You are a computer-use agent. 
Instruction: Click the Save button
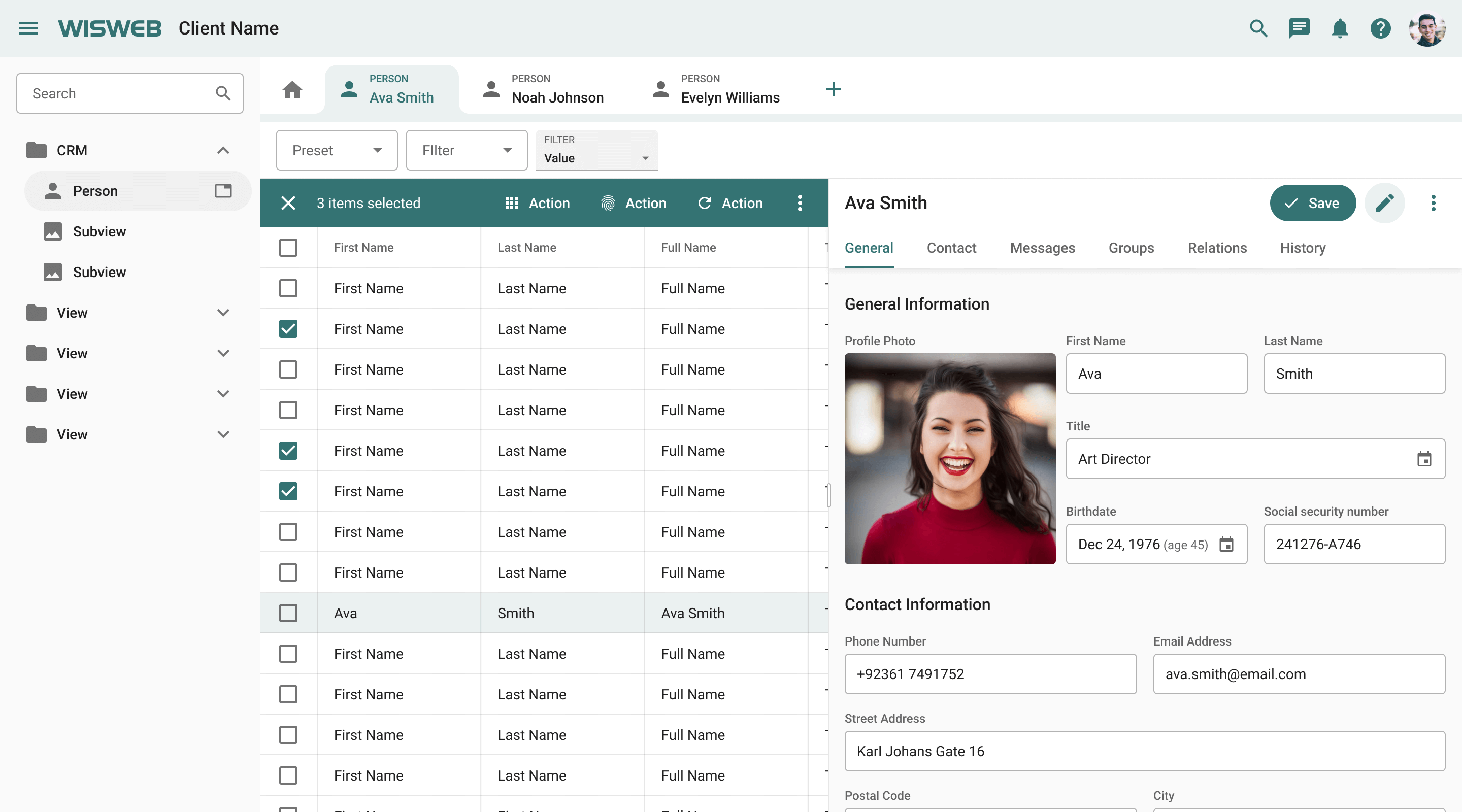[1312, 202]
